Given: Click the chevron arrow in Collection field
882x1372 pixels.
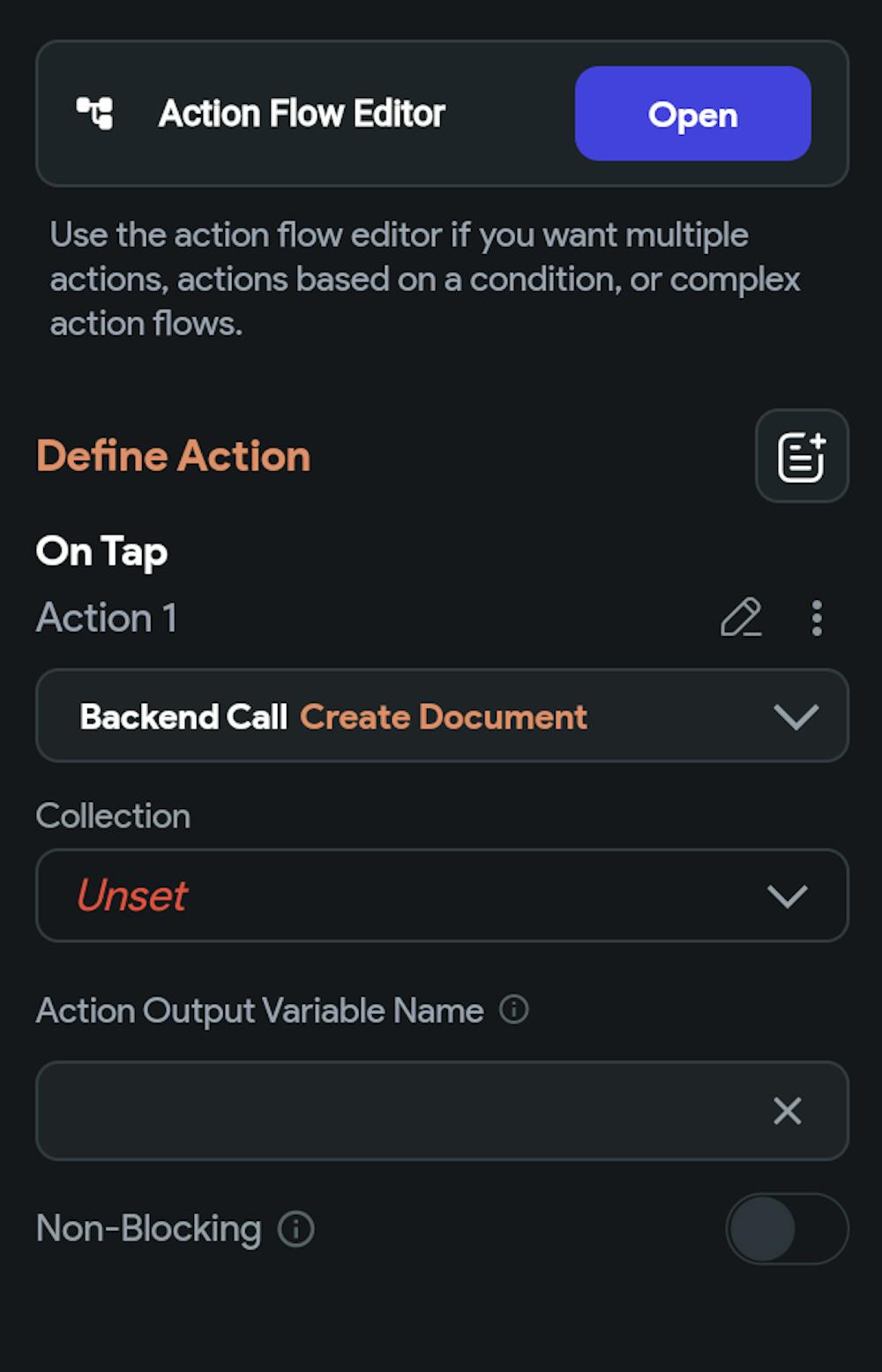Looking at the screenshot, I should pos(788,896).
